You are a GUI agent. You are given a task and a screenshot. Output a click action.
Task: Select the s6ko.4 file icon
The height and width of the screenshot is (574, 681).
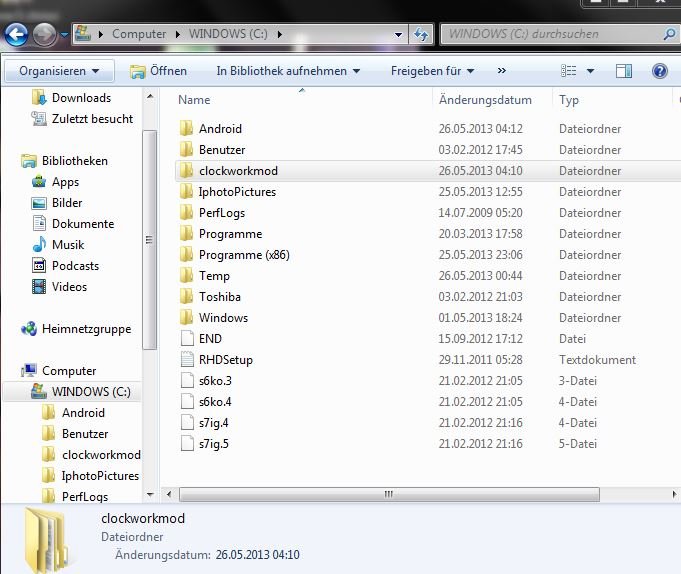[187, 402]
